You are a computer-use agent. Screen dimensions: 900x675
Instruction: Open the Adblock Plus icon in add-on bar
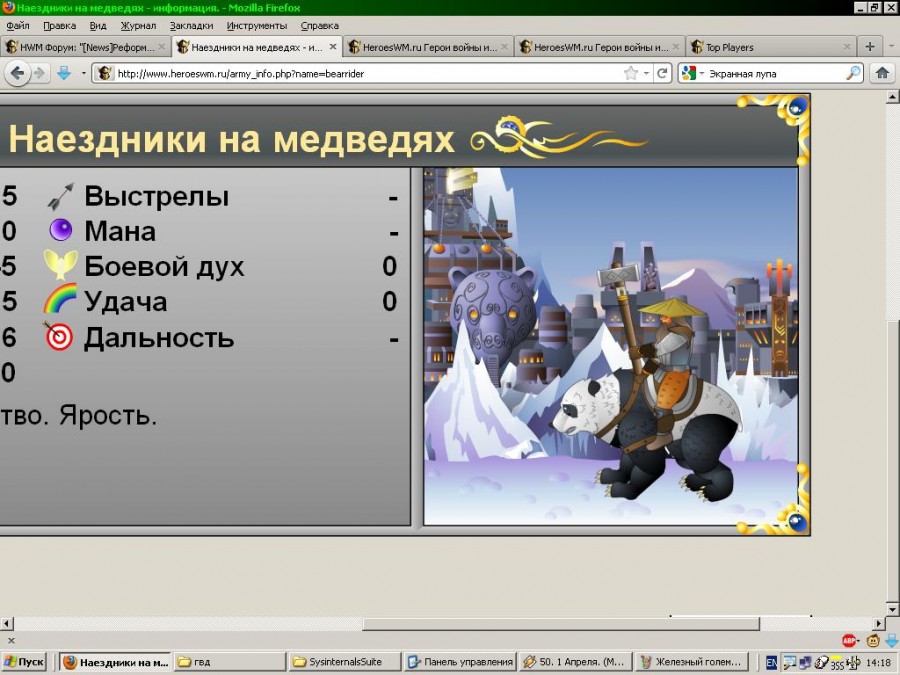point(849,640)
